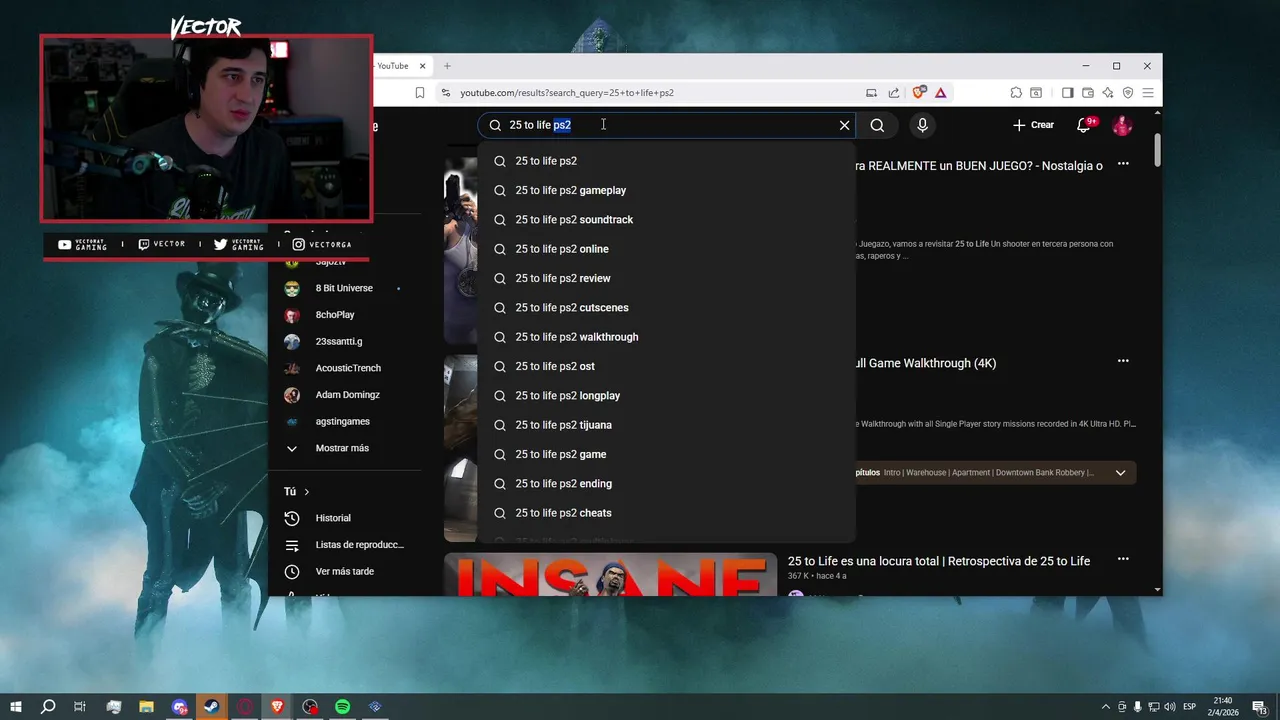The width and height of the screenshot is (1280, 720).
Task: Click the Brave Rewards triangle icon
Action: [941, 92]
